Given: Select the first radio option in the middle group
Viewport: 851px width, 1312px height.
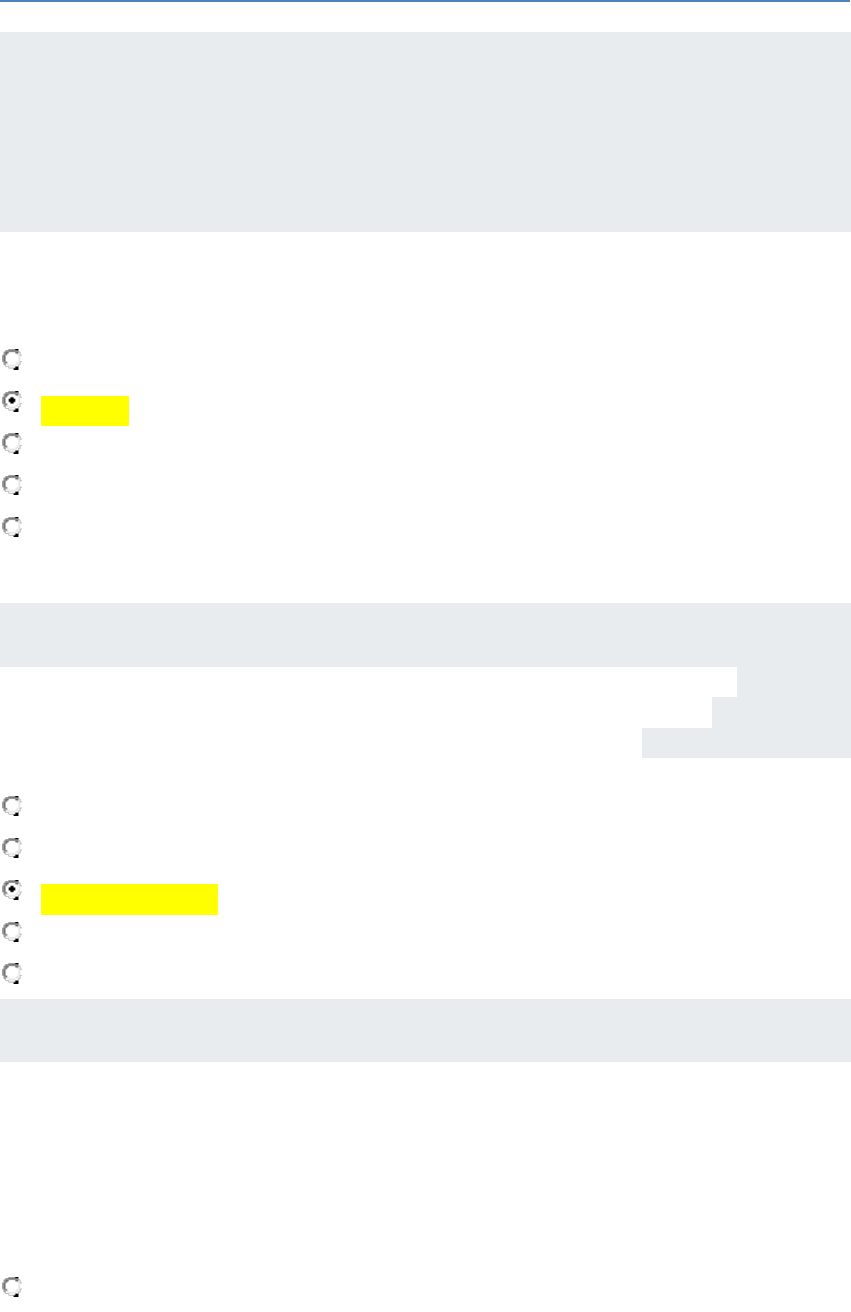Looking at the screenshot, I should point(11,804).
